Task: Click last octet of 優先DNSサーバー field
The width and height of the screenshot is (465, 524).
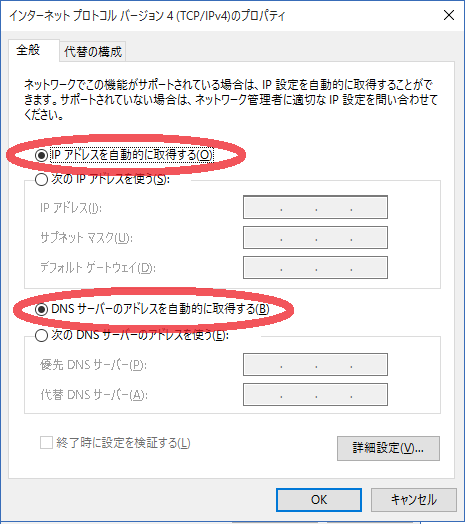Action: [369, 365]
